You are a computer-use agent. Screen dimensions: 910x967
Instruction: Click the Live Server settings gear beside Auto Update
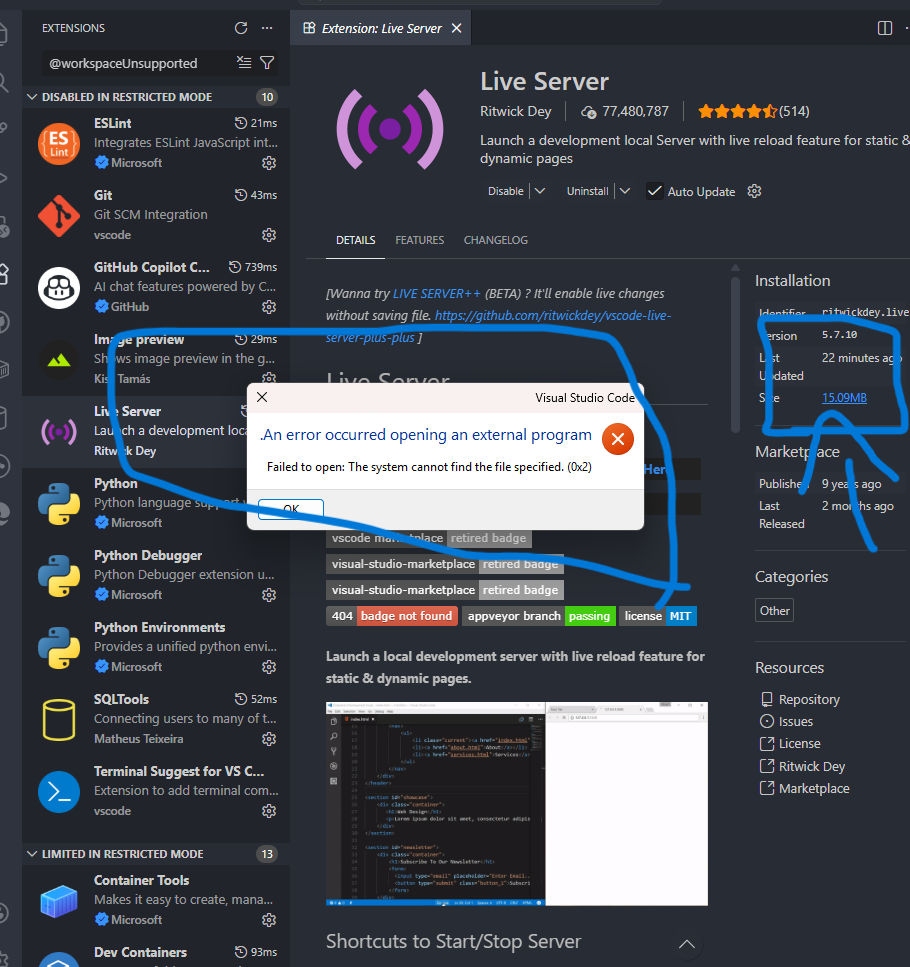(755, 191)
